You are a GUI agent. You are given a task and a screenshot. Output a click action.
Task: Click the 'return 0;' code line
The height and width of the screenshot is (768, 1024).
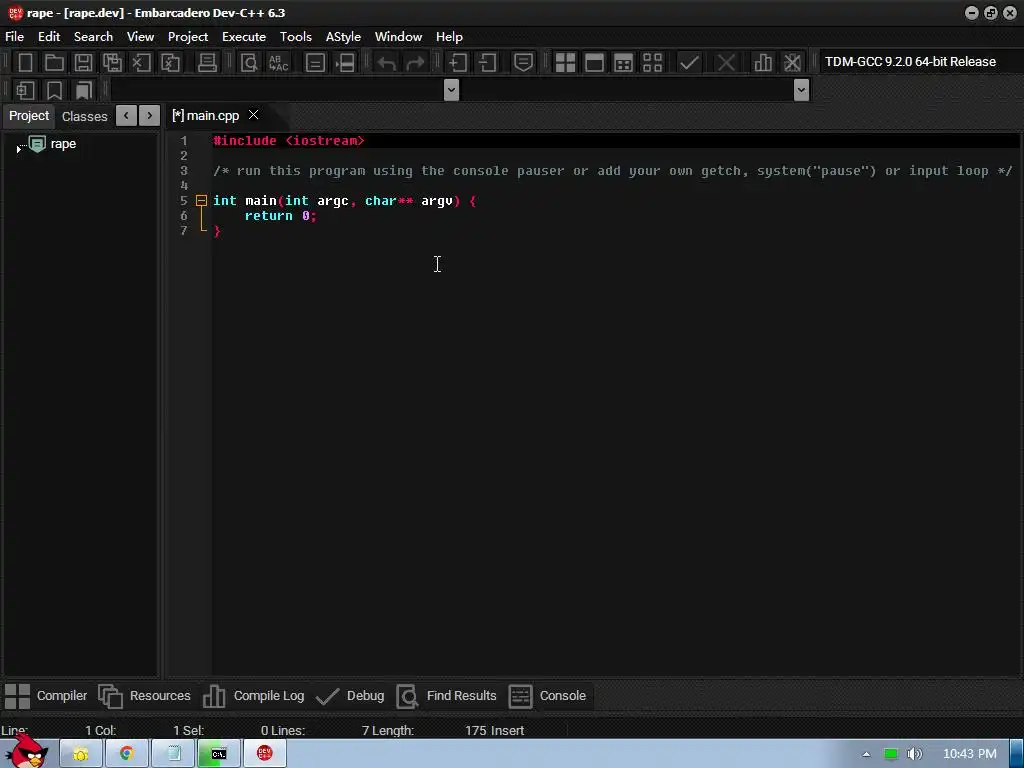click(x=281, y=216)
